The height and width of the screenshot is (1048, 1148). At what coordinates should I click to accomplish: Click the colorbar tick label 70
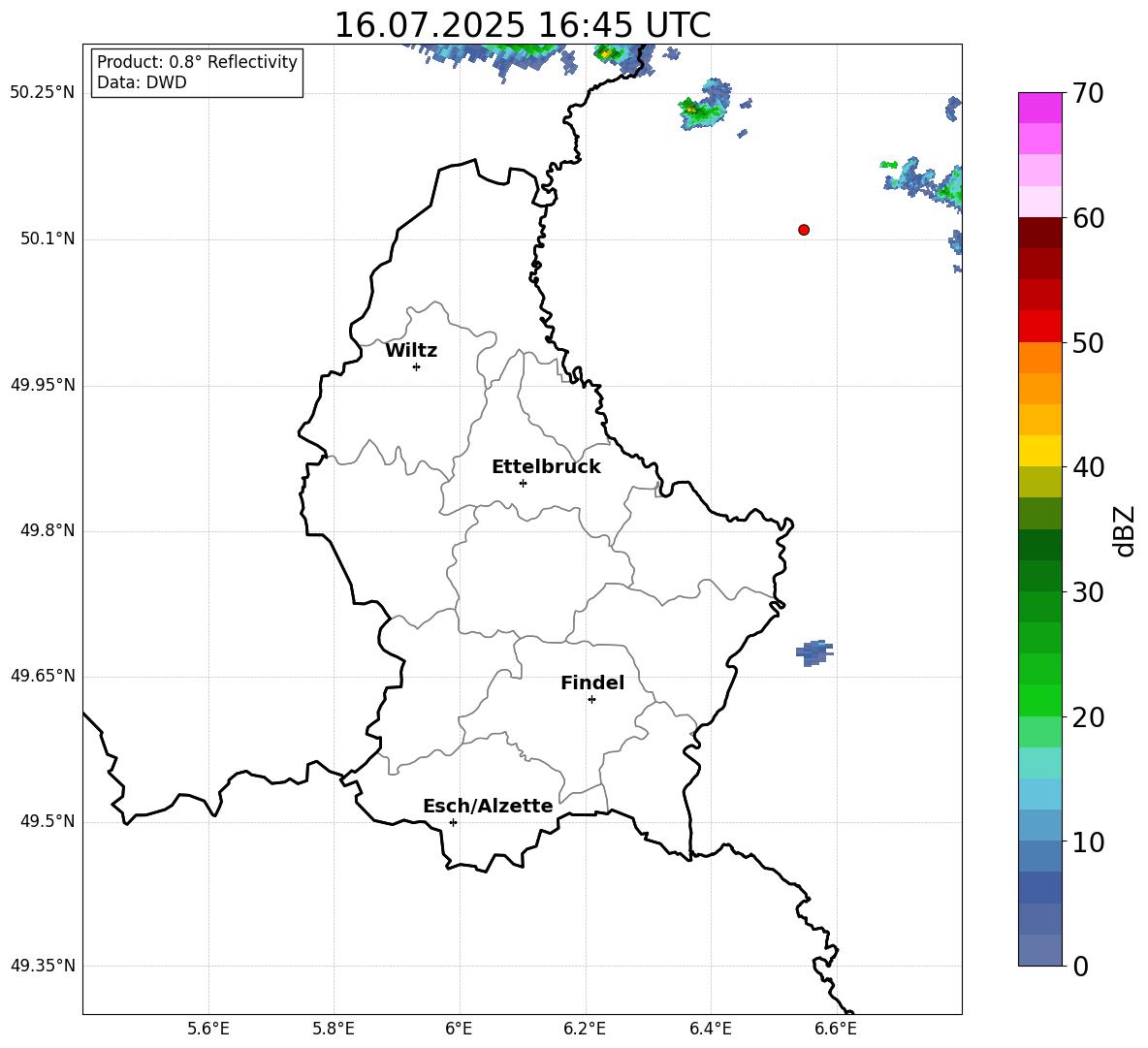tap(1088, 93)
